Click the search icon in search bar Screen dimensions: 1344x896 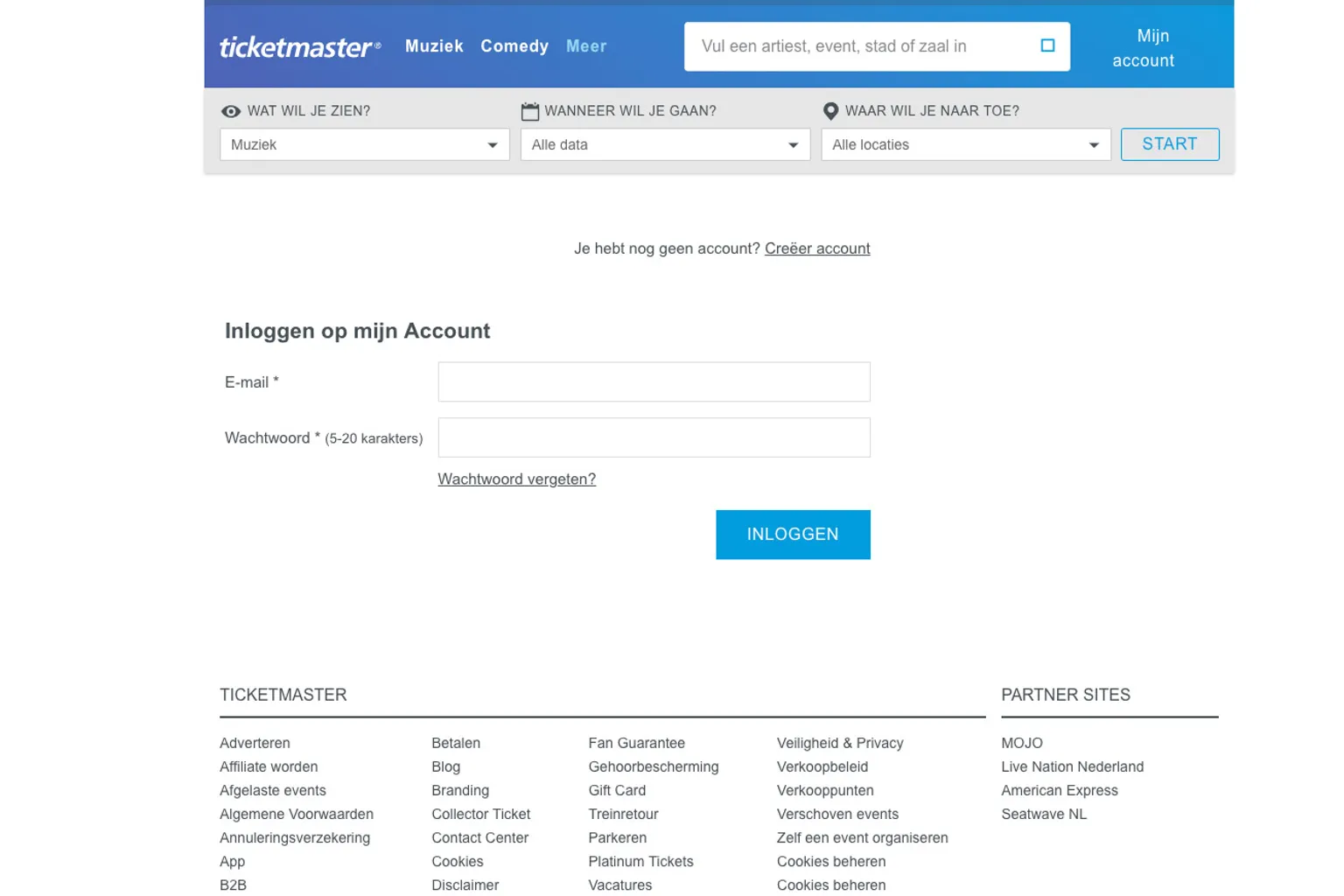tap(1046, 45)
